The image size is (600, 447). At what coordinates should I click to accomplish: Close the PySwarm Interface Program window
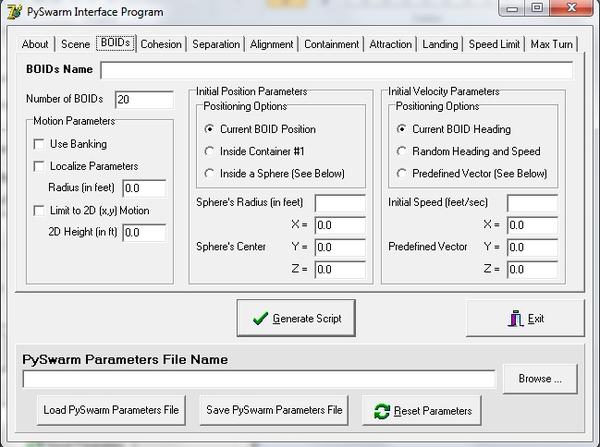[x=571, y=8]
